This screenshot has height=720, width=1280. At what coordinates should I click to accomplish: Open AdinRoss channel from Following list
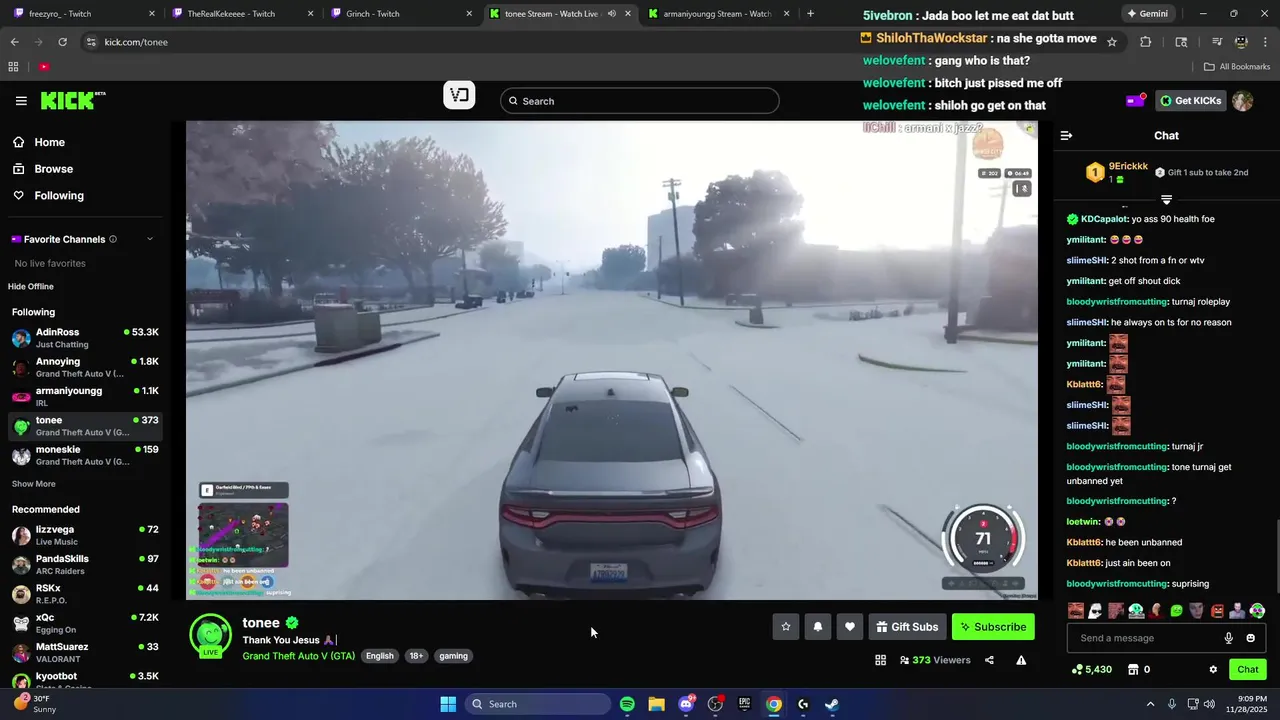(x=85, y=338)
